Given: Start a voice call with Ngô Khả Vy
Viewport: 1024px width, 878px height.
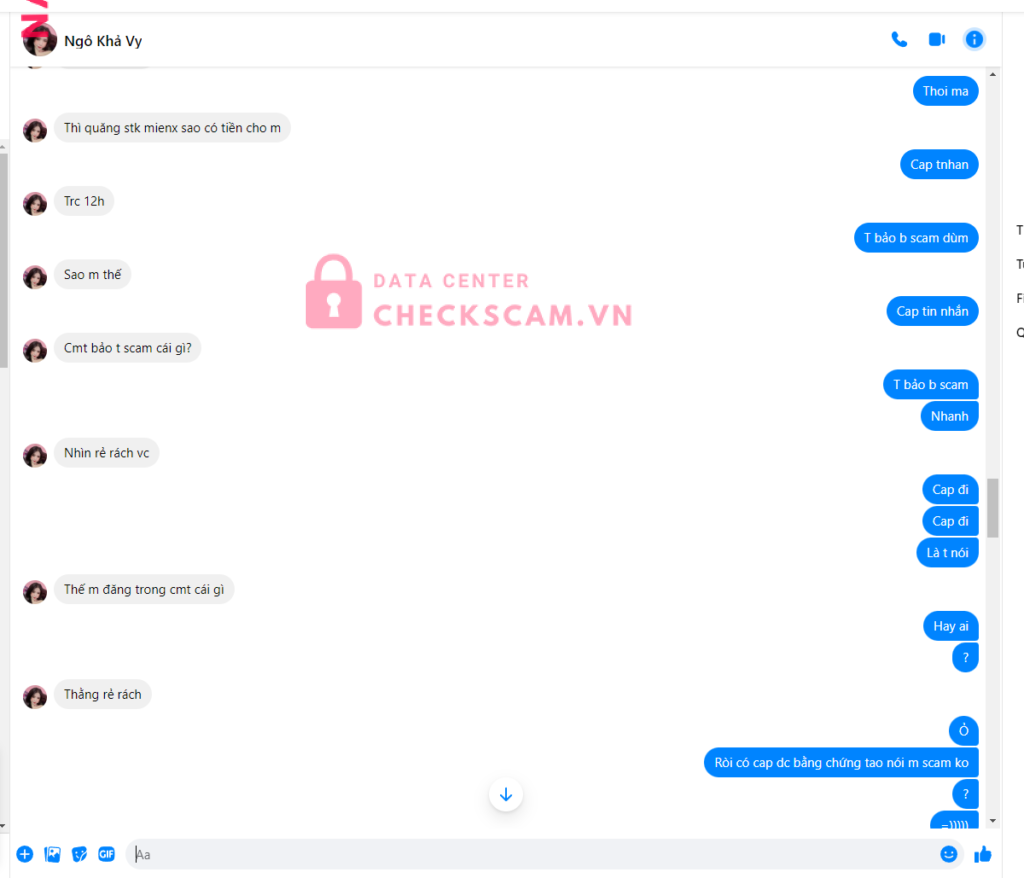Looking at the screenshot, I should 899,40.
